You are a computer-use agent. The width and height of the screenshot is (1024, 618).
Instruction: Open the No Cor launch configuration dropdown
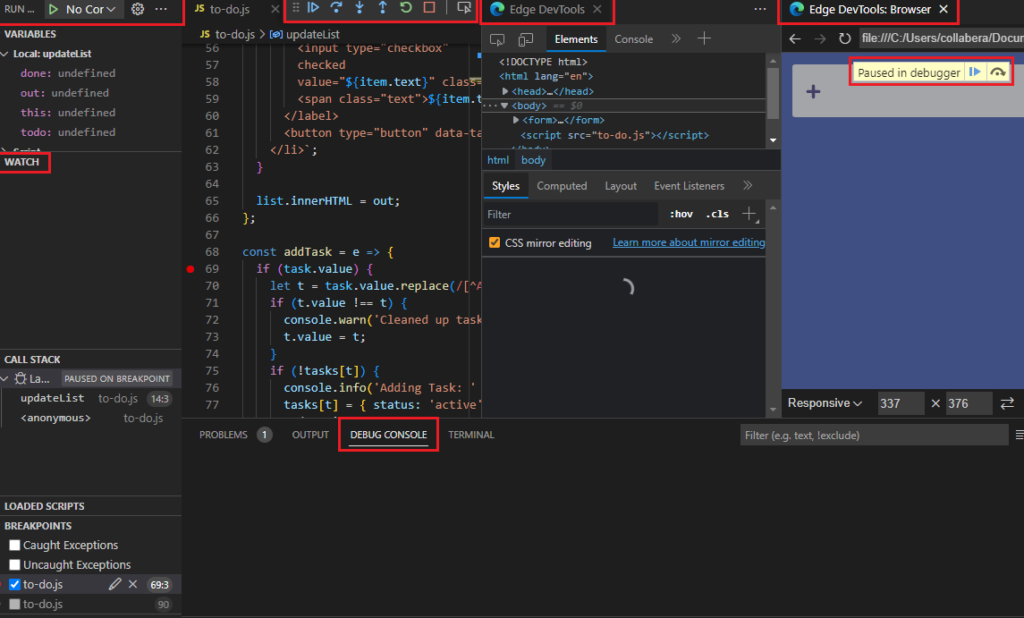(91, 9)
